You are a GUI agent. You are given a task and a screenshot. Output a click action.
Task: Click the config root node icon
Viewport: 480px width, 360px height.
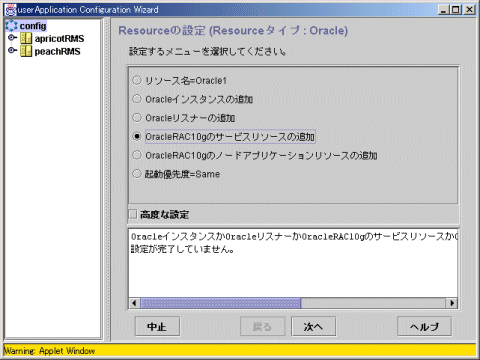click(x=11, y=26)
